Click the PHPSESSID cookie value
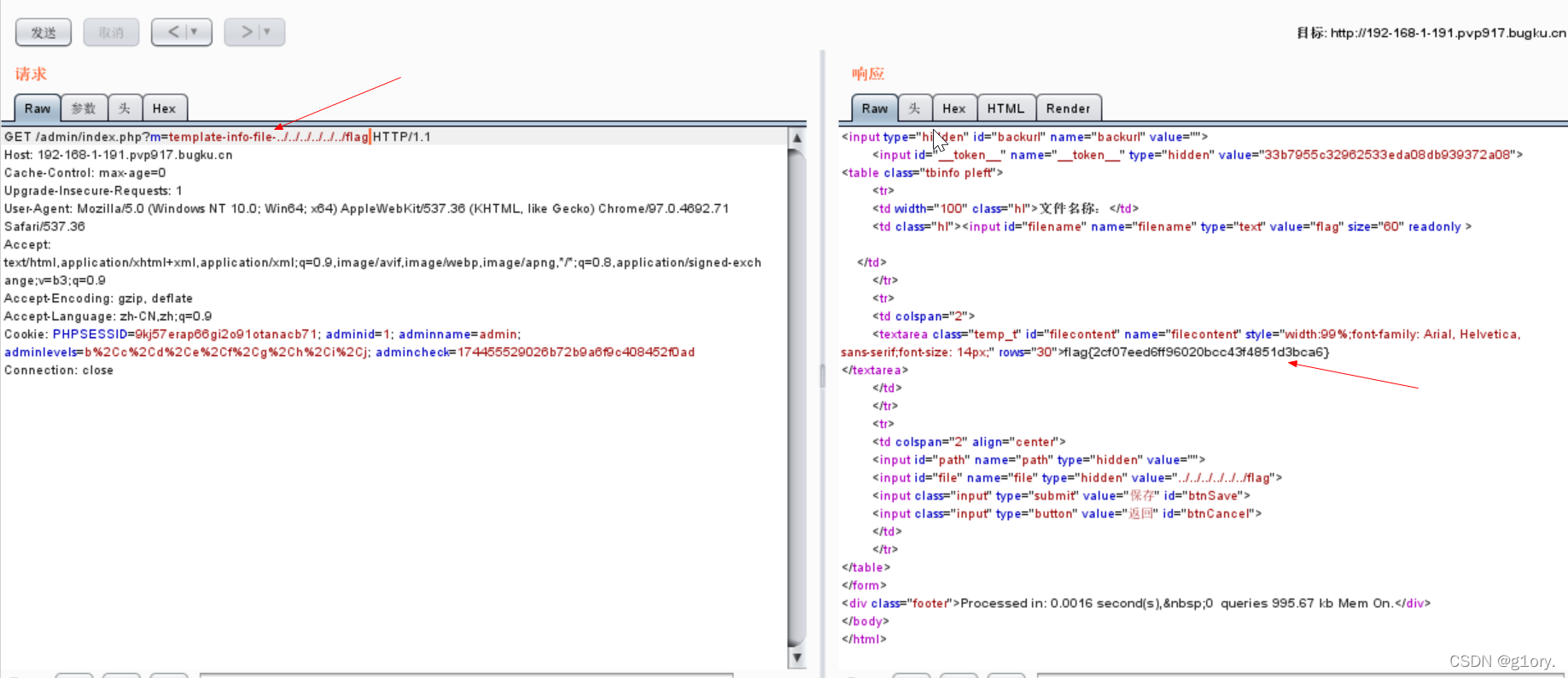The image size is (1568, 678). [226, 334]
